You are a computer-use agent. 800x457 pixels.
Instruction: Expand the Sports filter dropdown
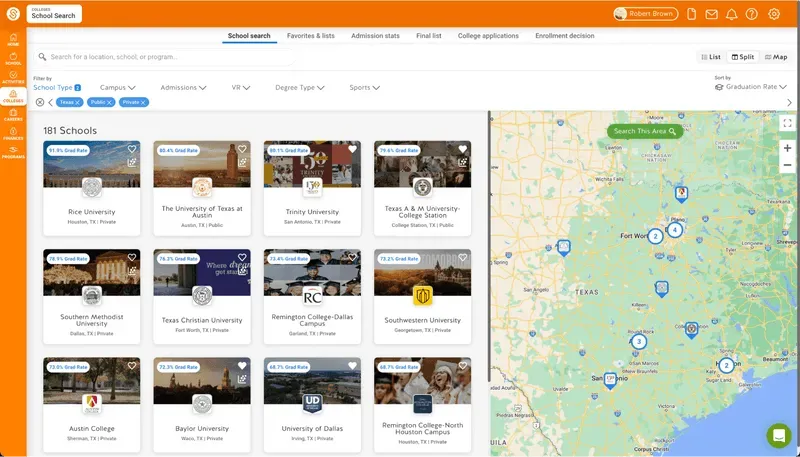[x=364, y=88]
